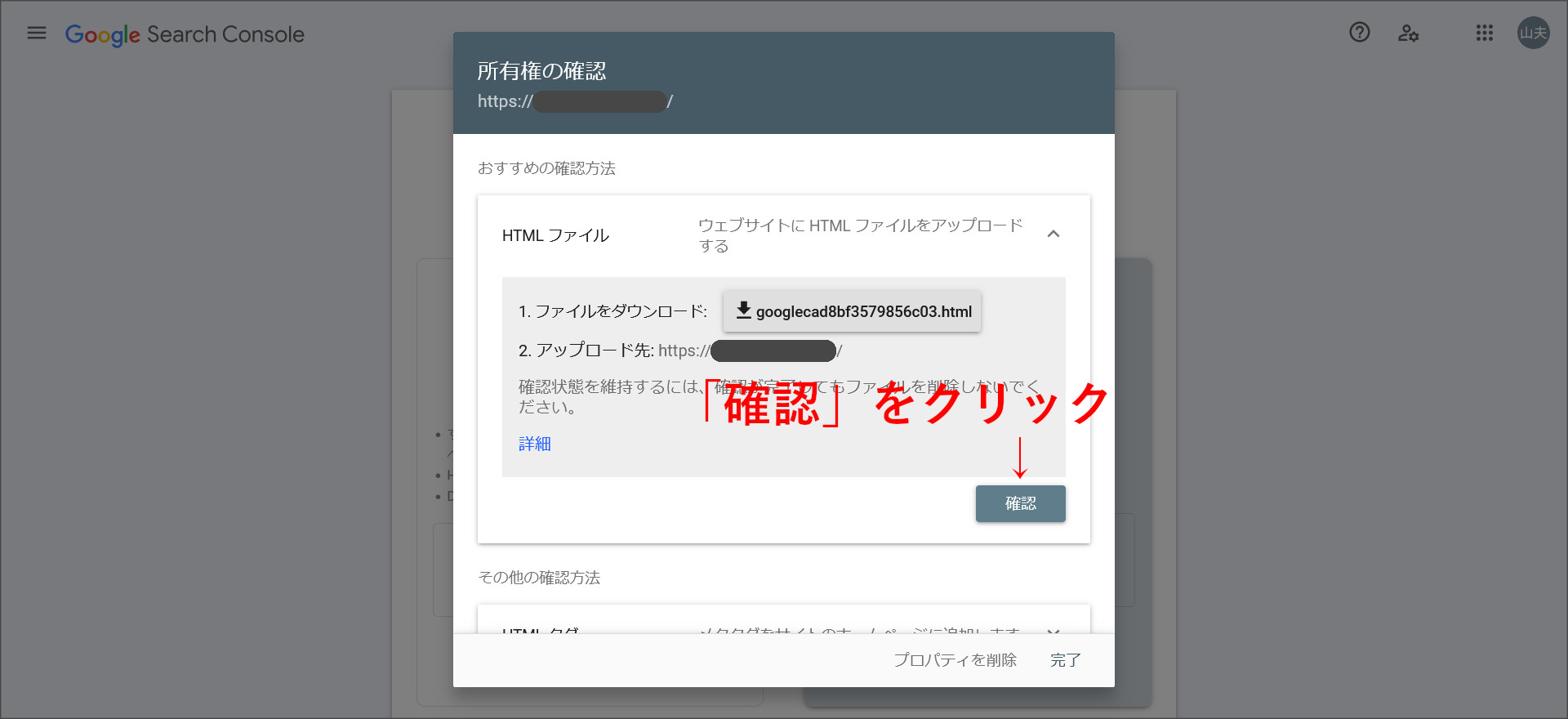This screenshot has width=1568, height=719.
Task: Open the Google apps grid
Action: click(1485, 33)
